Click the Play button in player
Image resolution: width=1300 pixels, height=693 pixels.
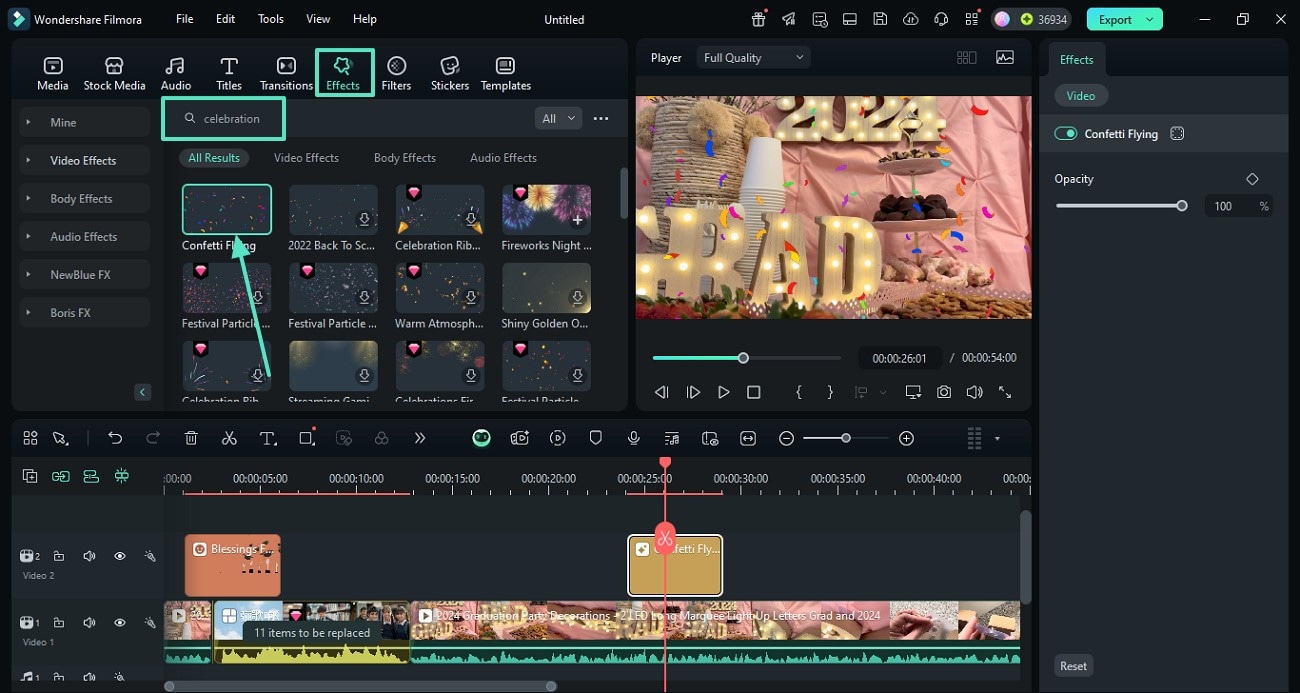pyautogui.click(x=723, y=393)
